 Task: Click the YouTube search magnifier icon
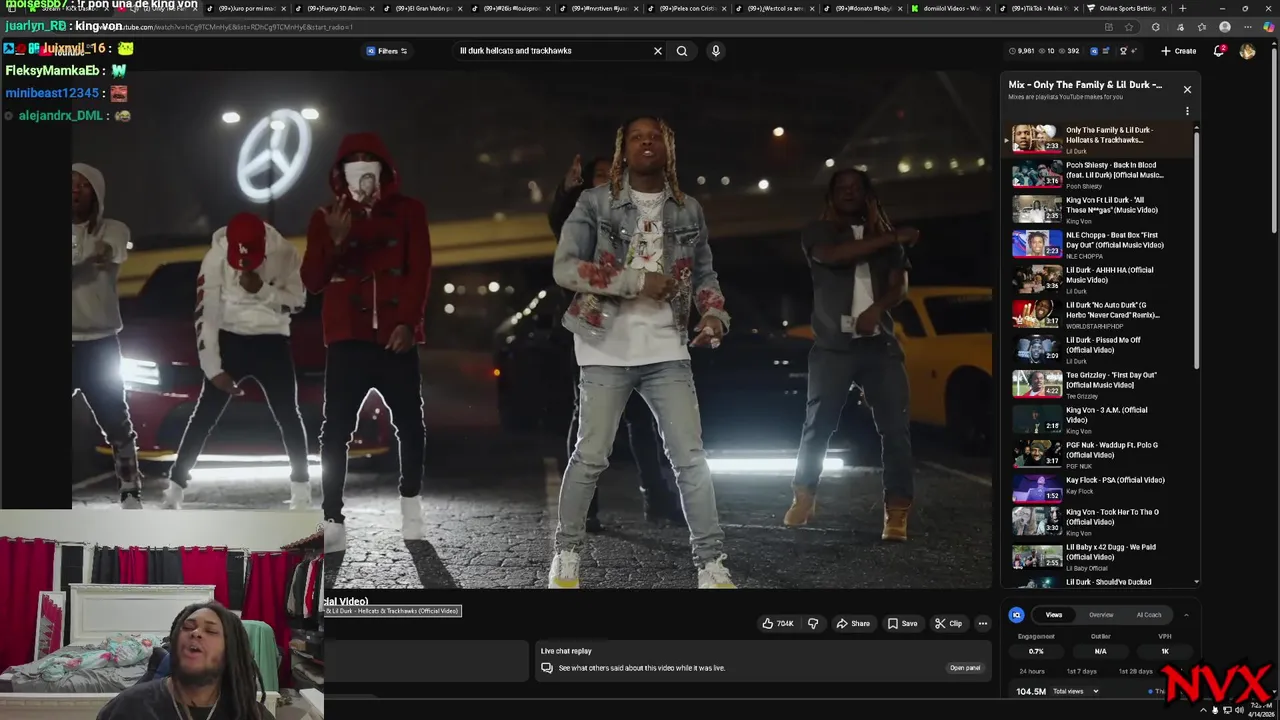coord(682,51)
